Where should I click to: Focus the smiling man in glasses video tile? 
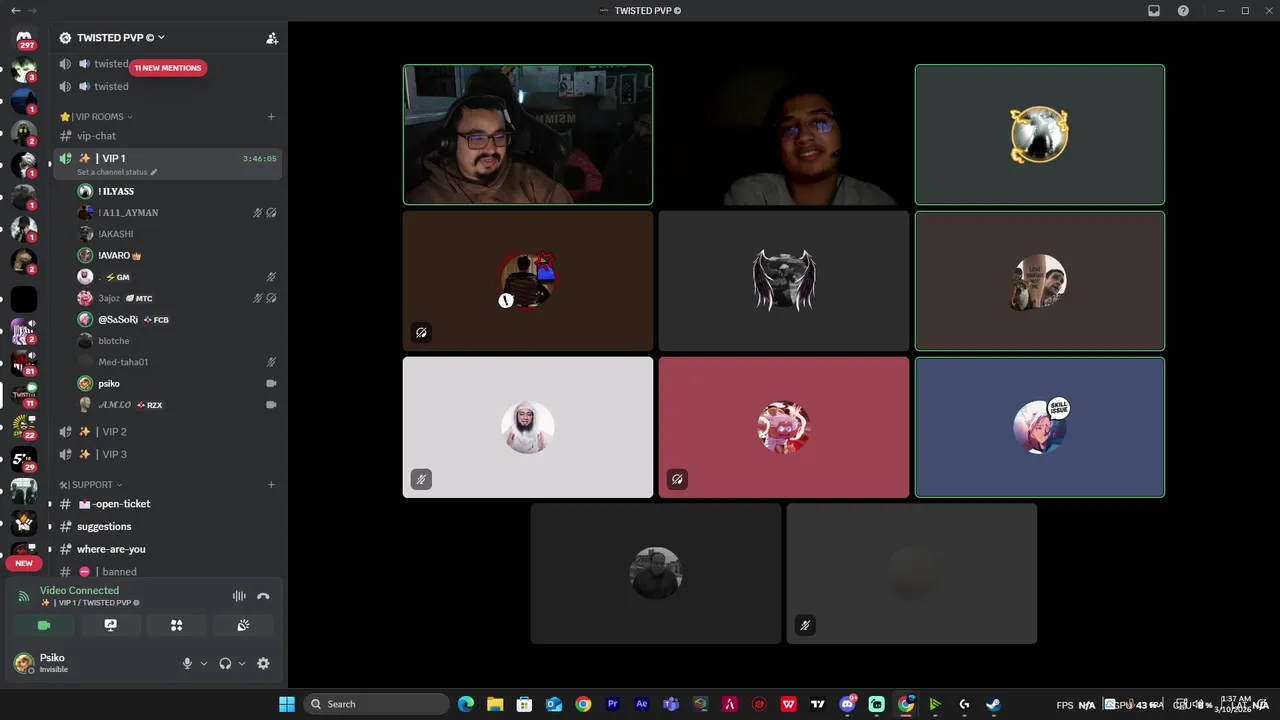pos(784,135)
